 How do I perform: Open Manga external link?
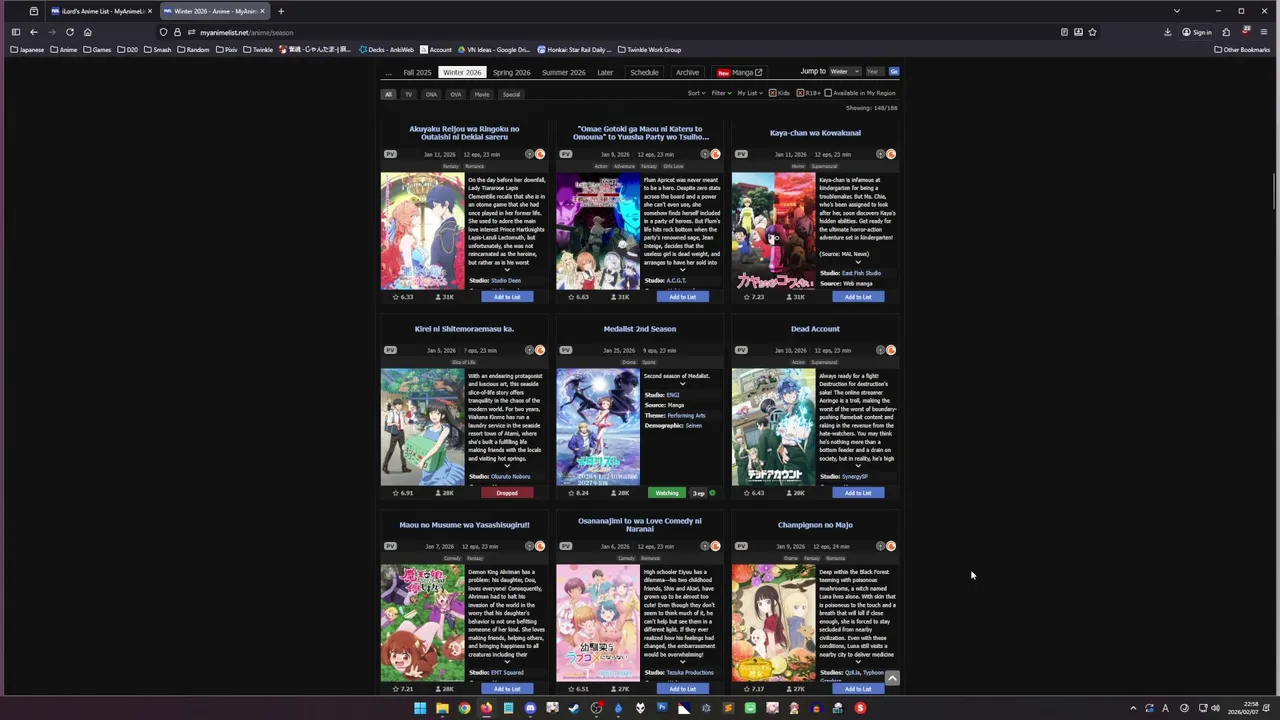pos(740,72)
